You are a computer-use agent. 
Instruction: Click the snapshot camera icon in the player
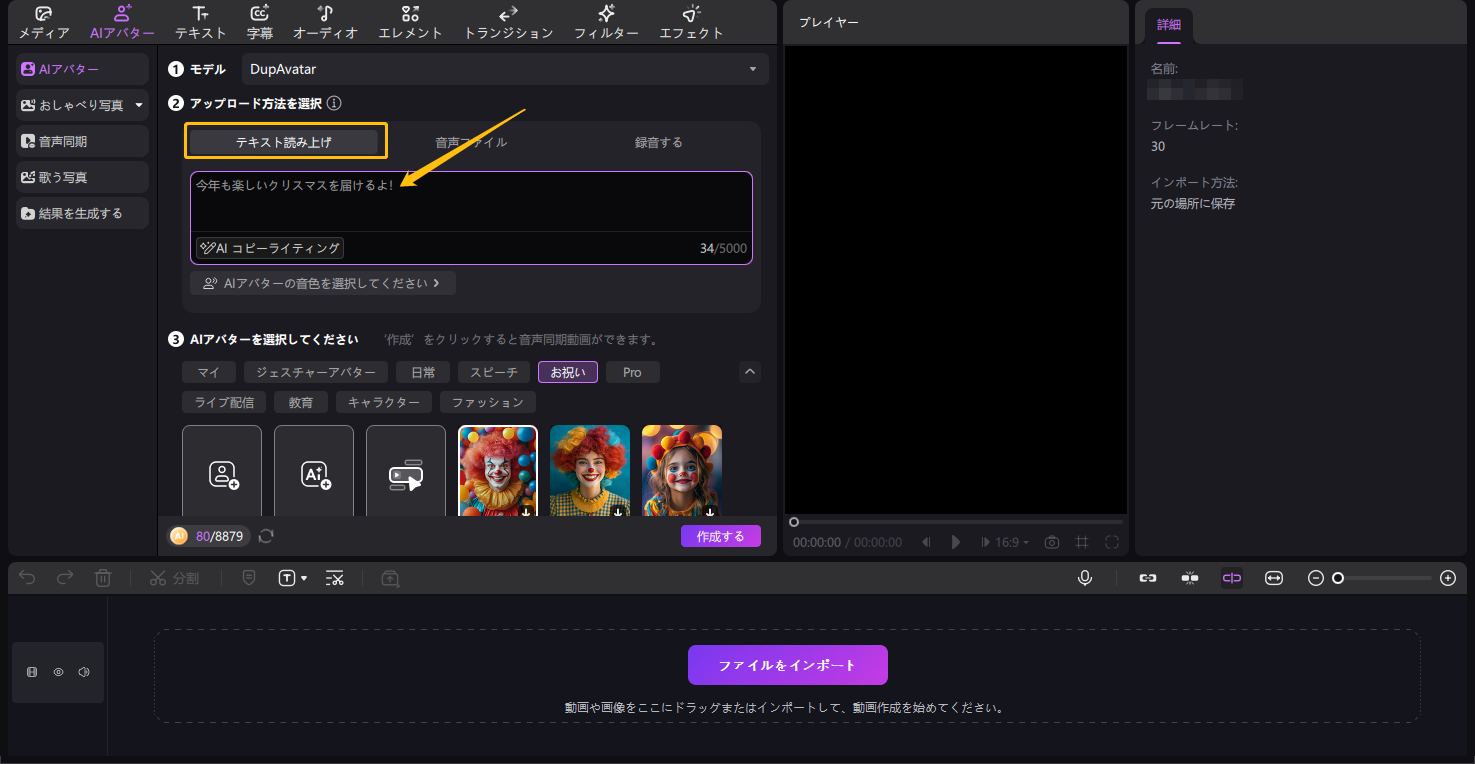pyautogui.click(x=1051, y=541)
